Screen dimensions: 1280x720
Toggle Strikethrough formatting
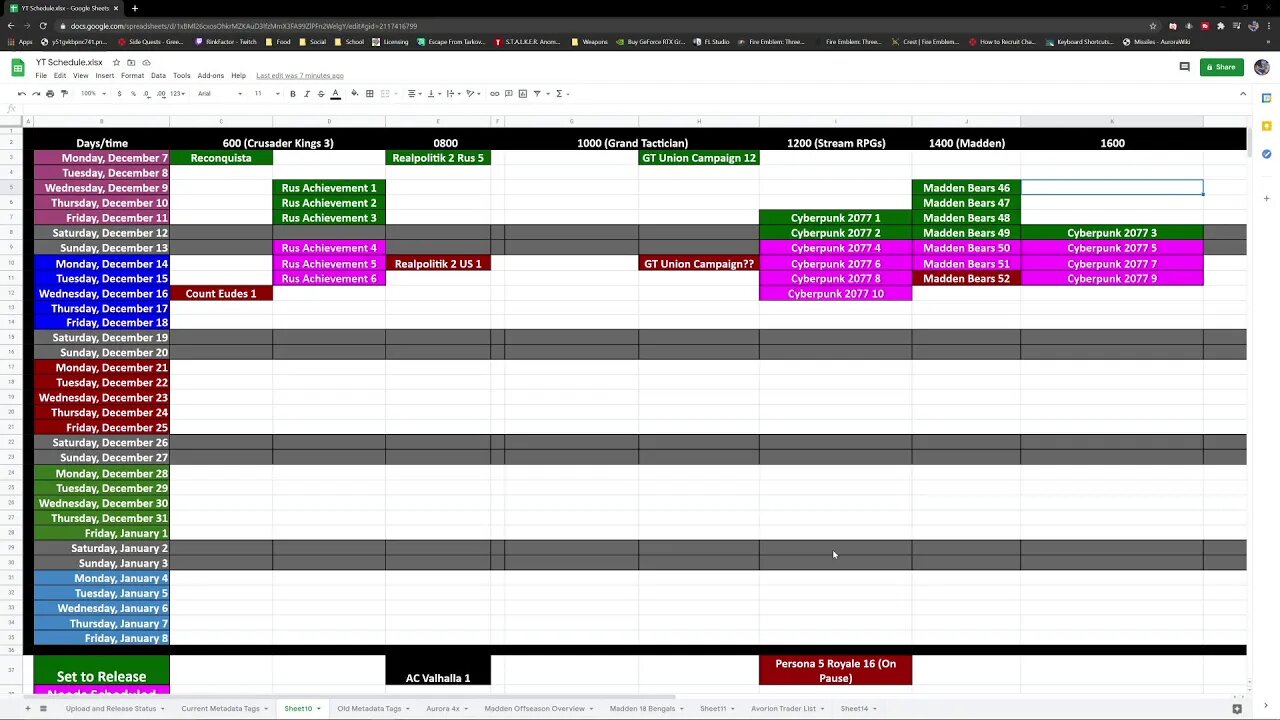[321, 94]
